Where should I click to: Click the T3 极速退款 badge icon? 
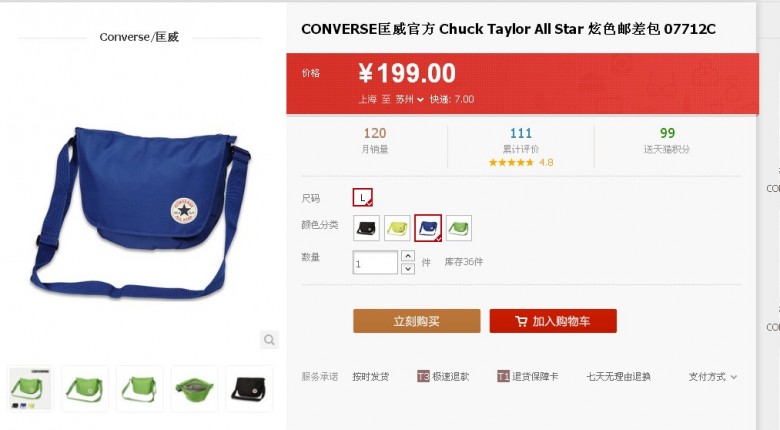pyautogui.click(x=423, y=376)
